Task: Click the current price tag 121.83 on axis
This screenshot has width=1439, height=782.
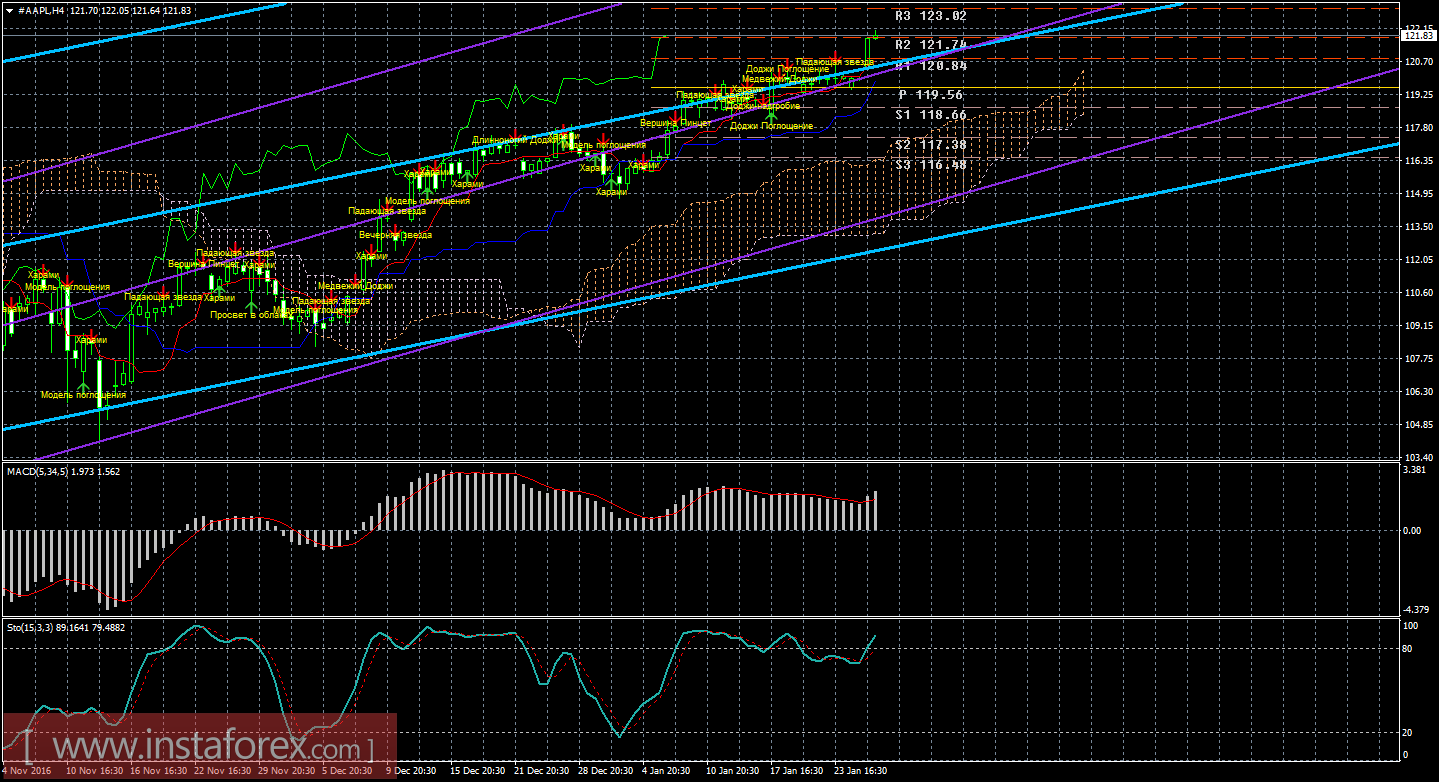Action: [1418, 36]
